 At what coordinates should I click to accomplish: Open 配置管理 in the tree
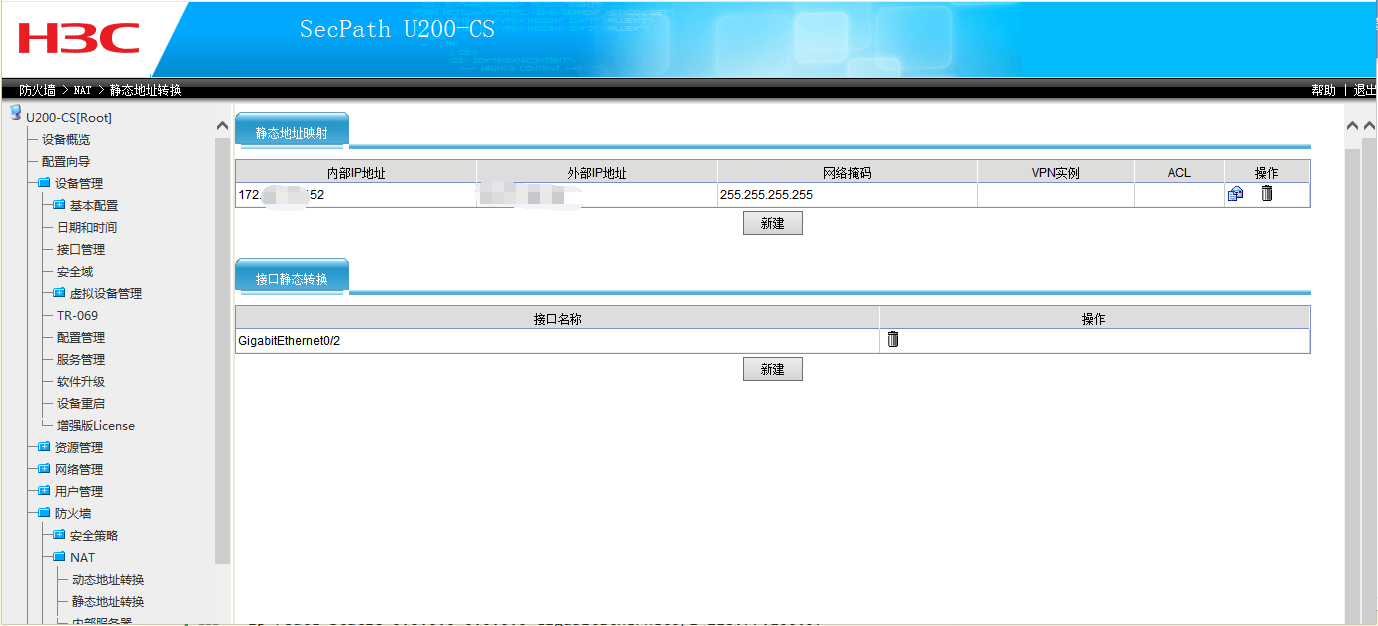81,337
